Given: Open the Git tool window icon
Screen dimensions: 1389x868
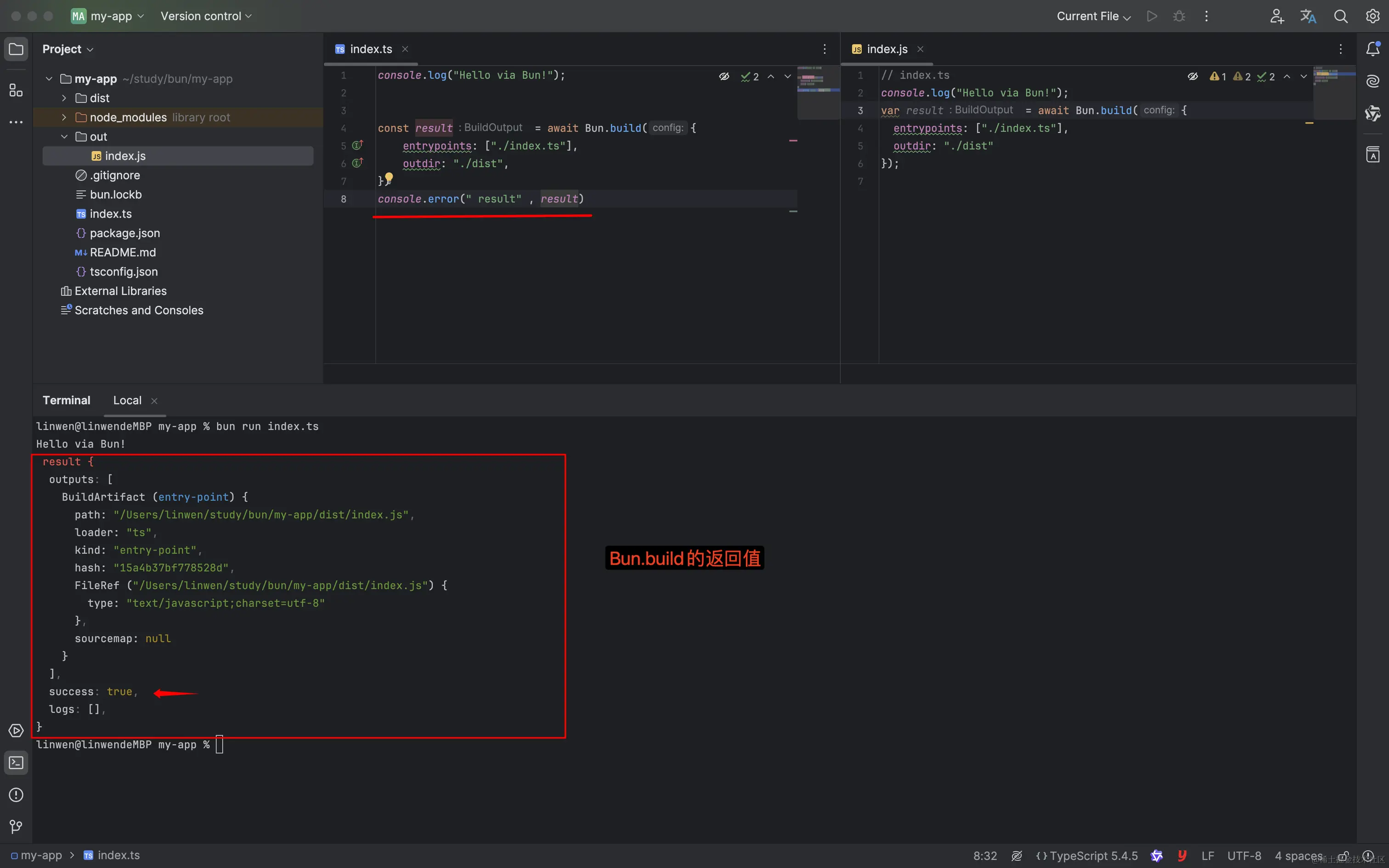Looking at the screenshot, I should 16,827.
